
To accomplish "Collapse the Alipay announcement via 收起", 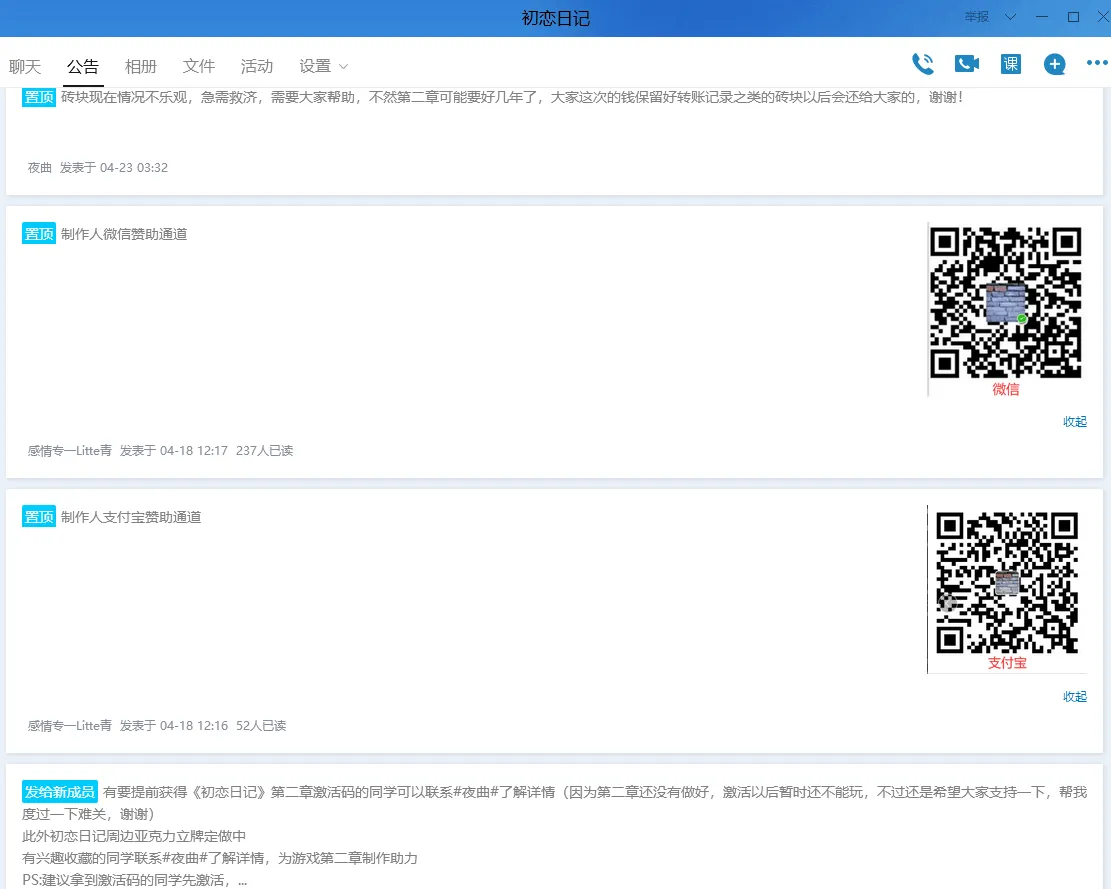I will (x=1074, y=695).
